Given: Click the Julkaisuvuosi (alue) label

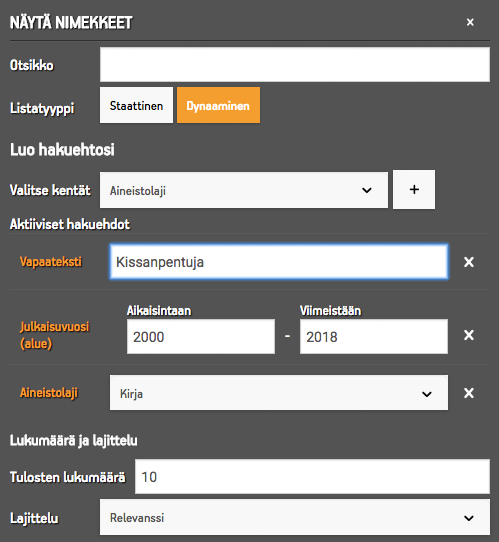Looking at the screenshot, I should tap(54, 335).
